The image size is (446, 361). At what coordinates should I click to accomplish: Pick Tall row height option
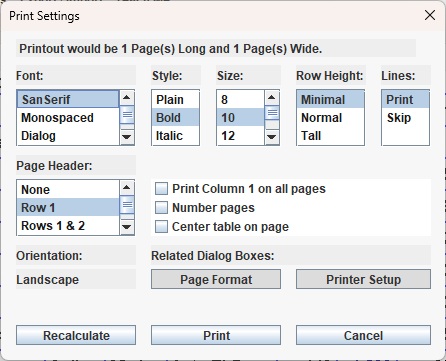330,136
